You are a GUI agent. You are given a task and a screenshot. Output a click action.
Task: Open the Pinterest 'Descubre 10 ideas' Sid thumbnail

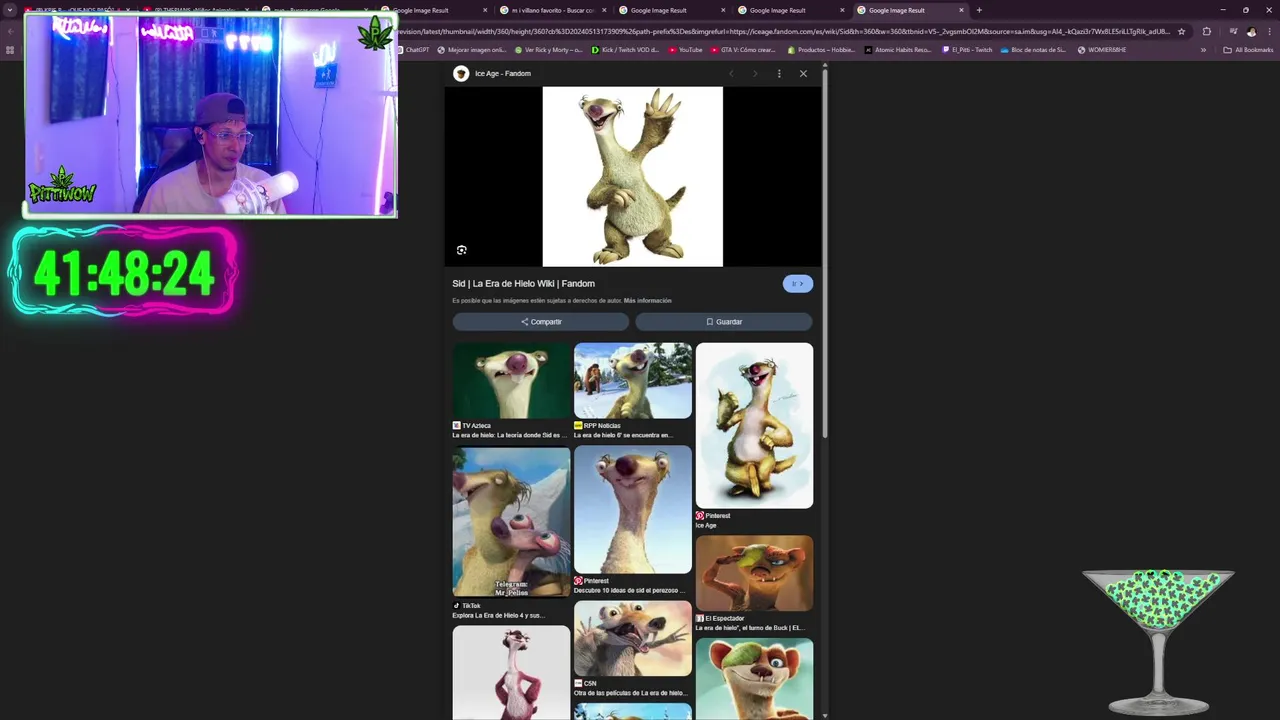[x=633, y=509]
